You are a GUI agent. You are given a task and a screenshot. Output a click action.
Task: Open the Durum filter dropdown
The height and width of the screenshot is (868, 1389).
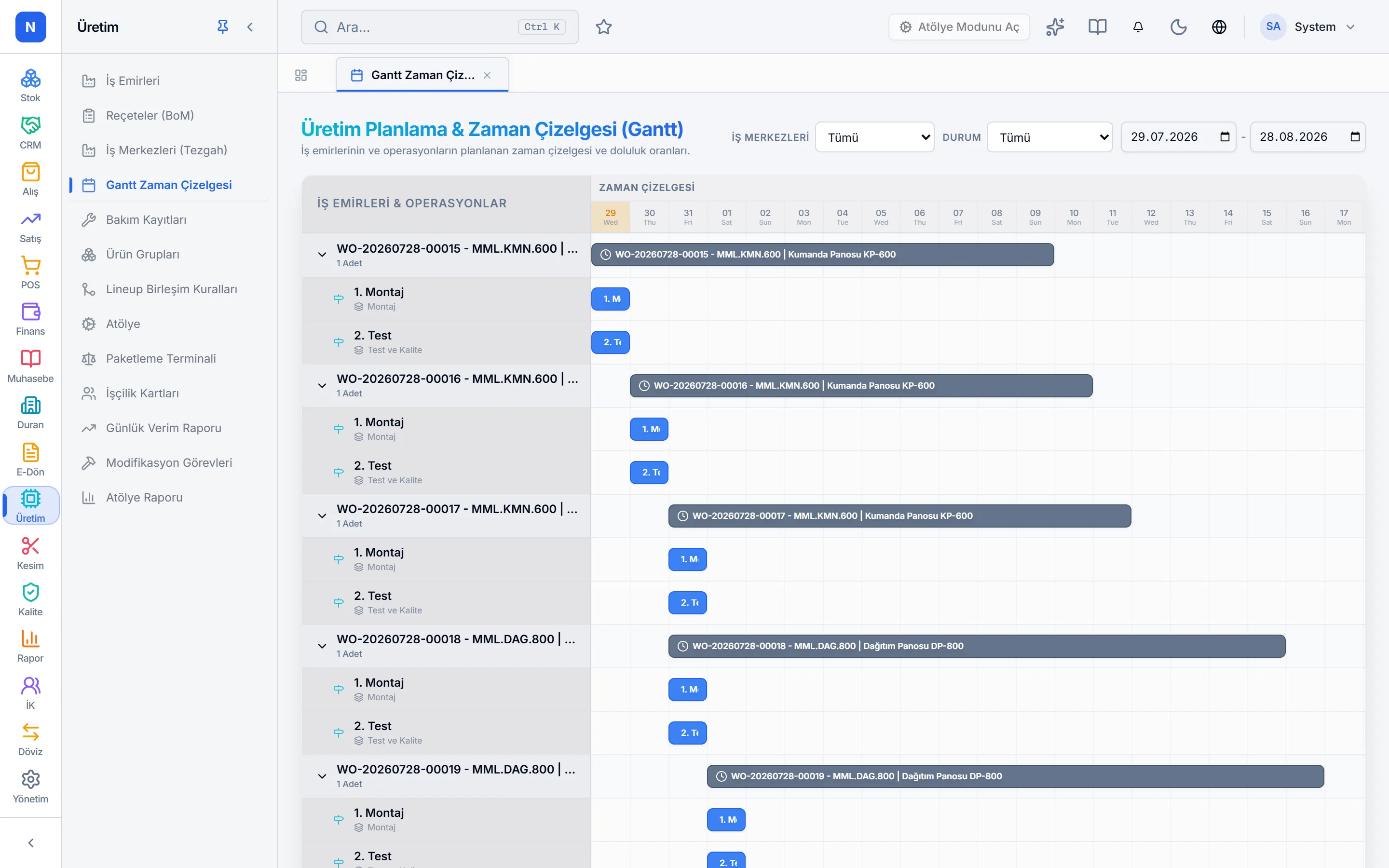1050,137
